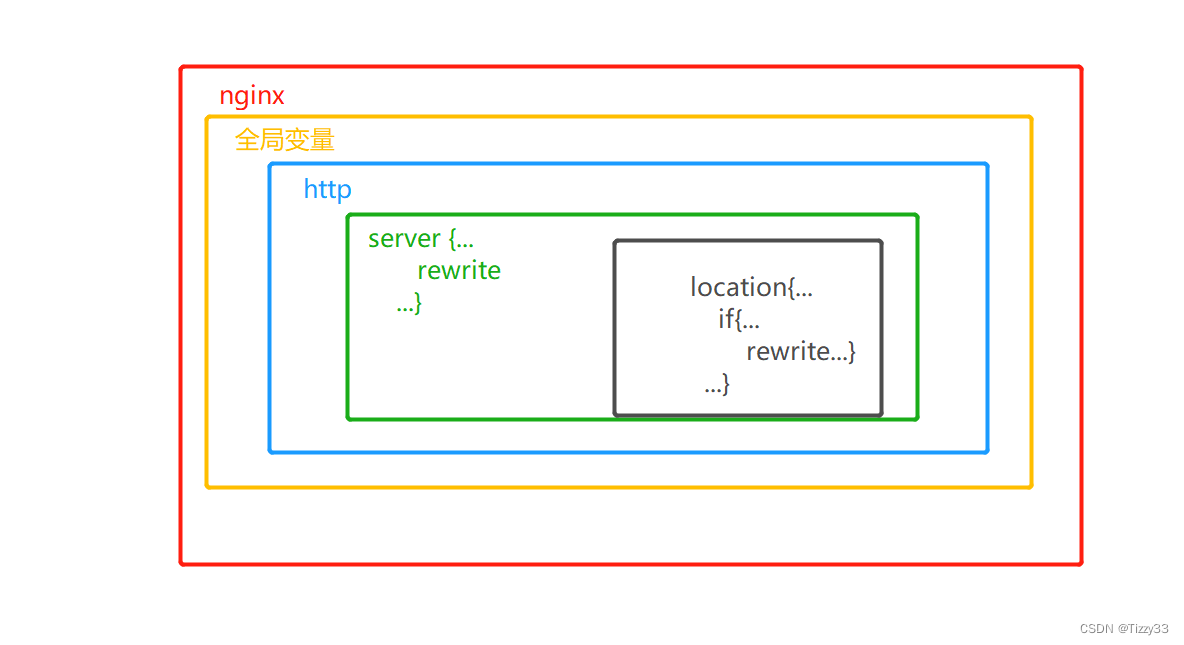
Task: Click the rewrite text inside server block
Action: (459, 270)
